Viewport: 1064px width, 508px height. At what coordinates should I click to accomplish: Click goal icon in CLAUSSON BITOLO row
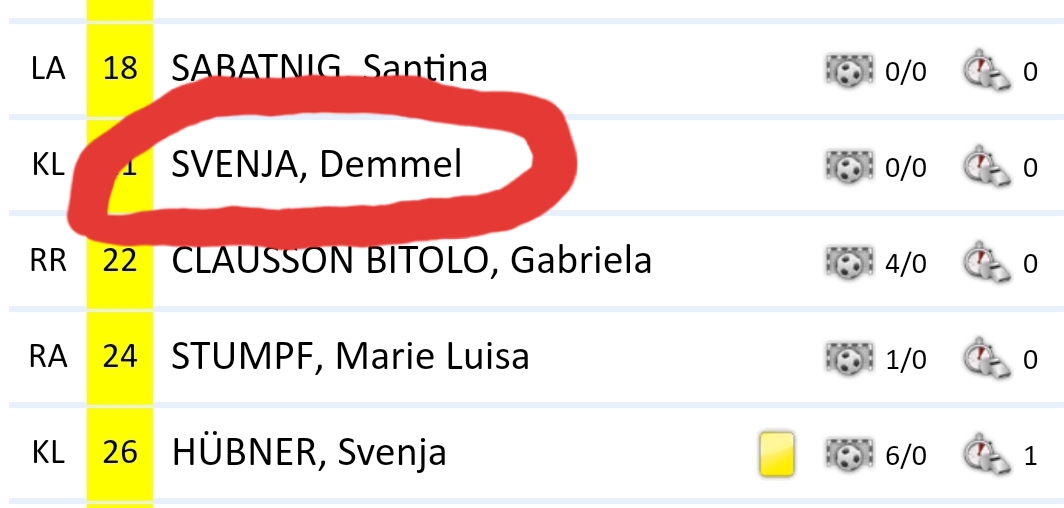click(x=850, y=262)
